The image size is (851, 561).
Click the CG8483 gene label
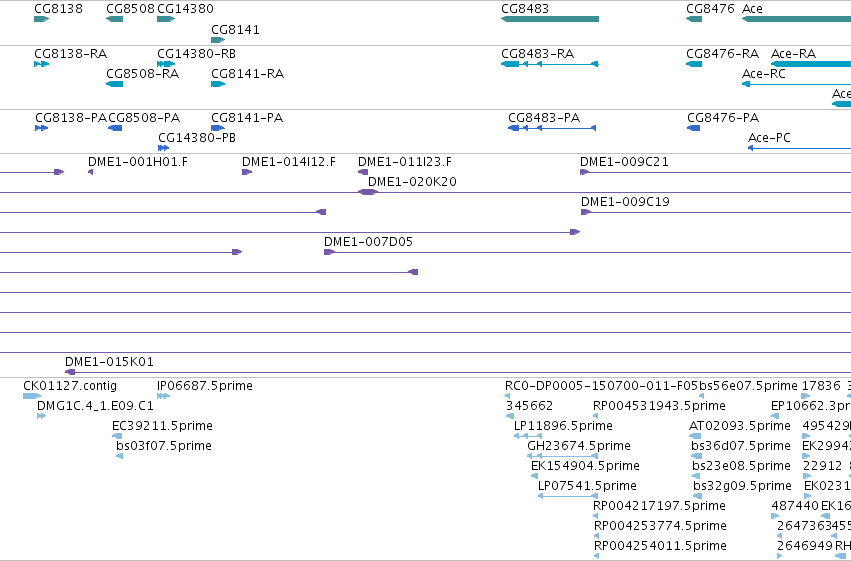(x=525, y=9)
